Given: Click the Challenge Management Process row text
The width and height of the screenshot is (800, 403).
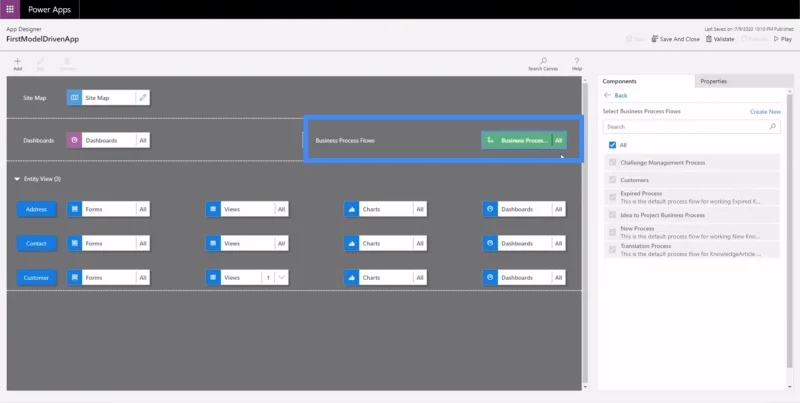Looking at the screenshot, I should pos(663,162).
